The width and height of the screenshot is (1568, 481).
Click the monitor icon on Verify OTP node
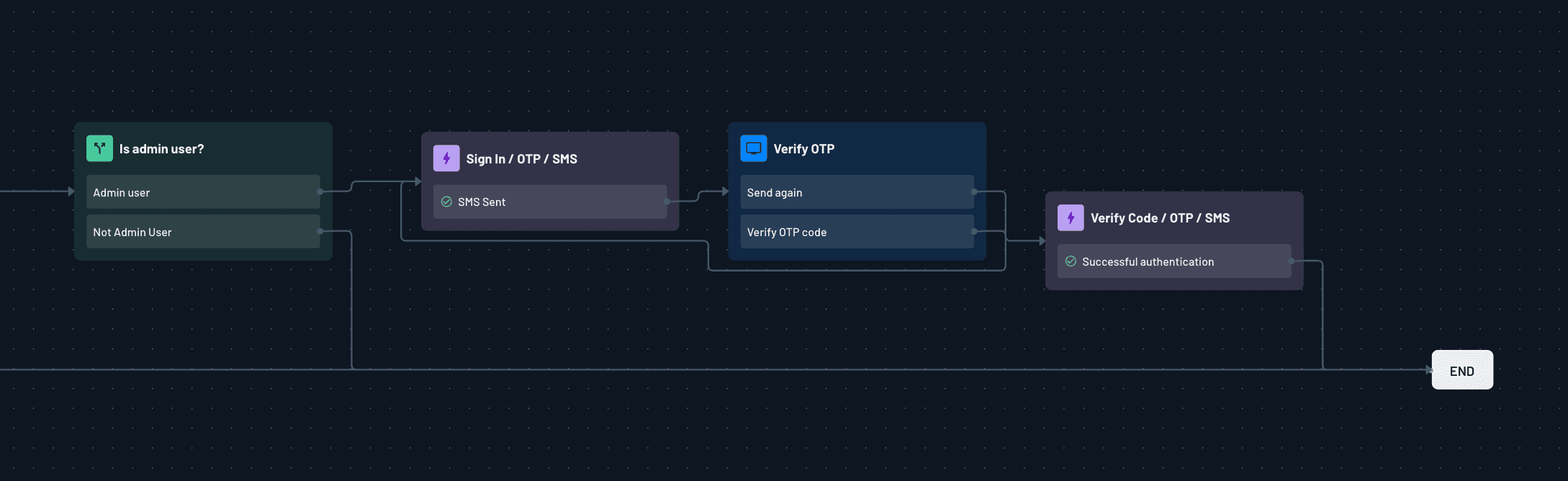(753, 148)
